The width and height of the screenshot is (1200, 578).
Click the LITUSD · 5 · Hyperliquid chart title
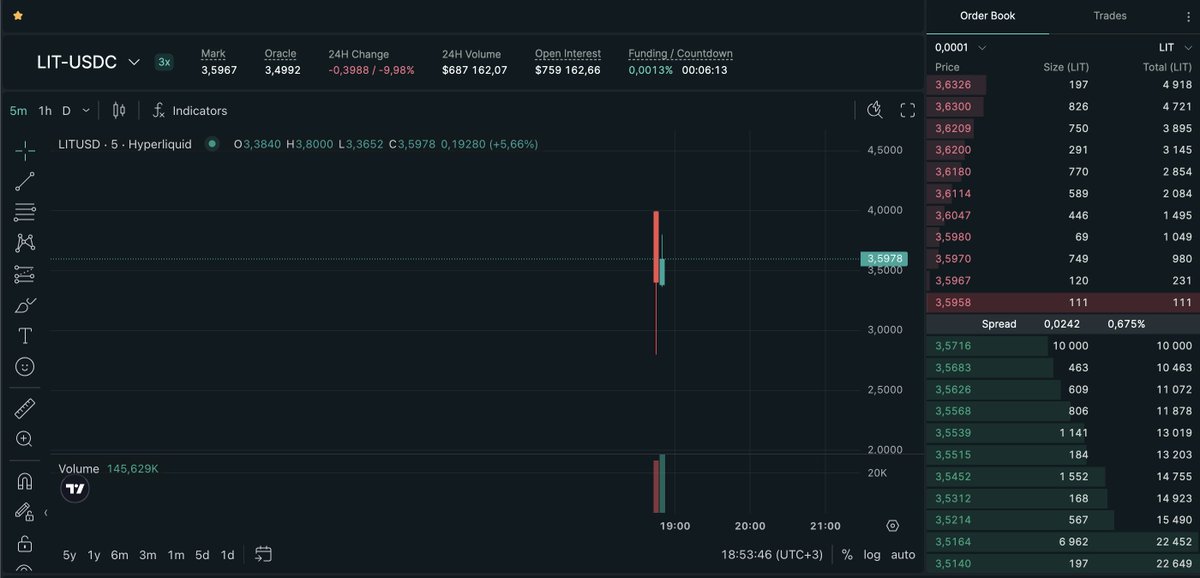125,144
